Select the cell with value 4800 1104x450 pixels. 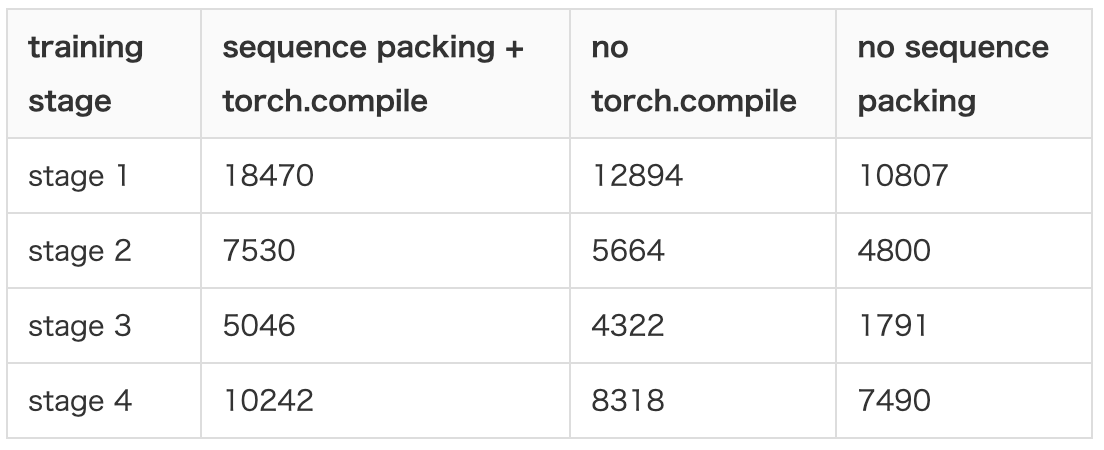pyautogui.click(x=894, y=250)
